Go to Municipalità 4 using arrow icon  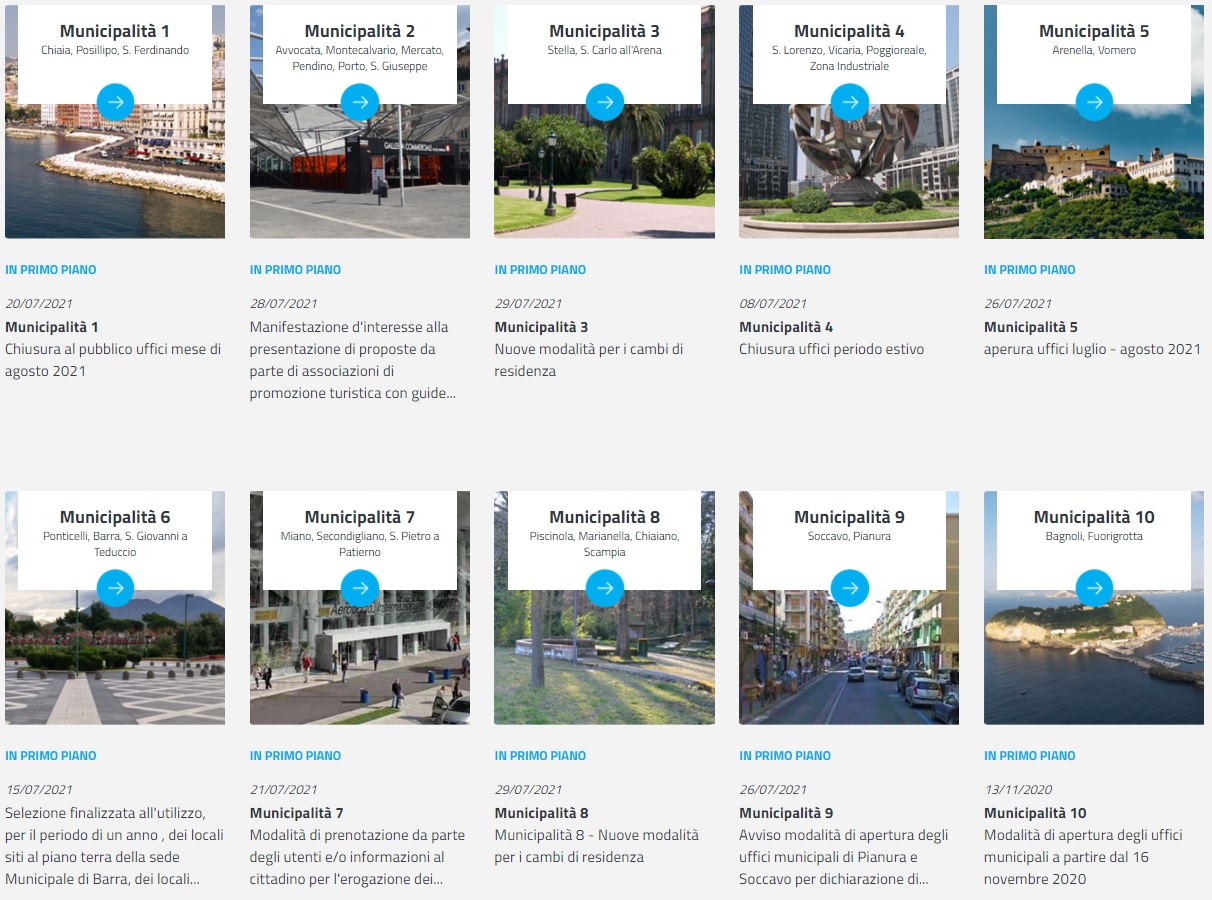849,102
